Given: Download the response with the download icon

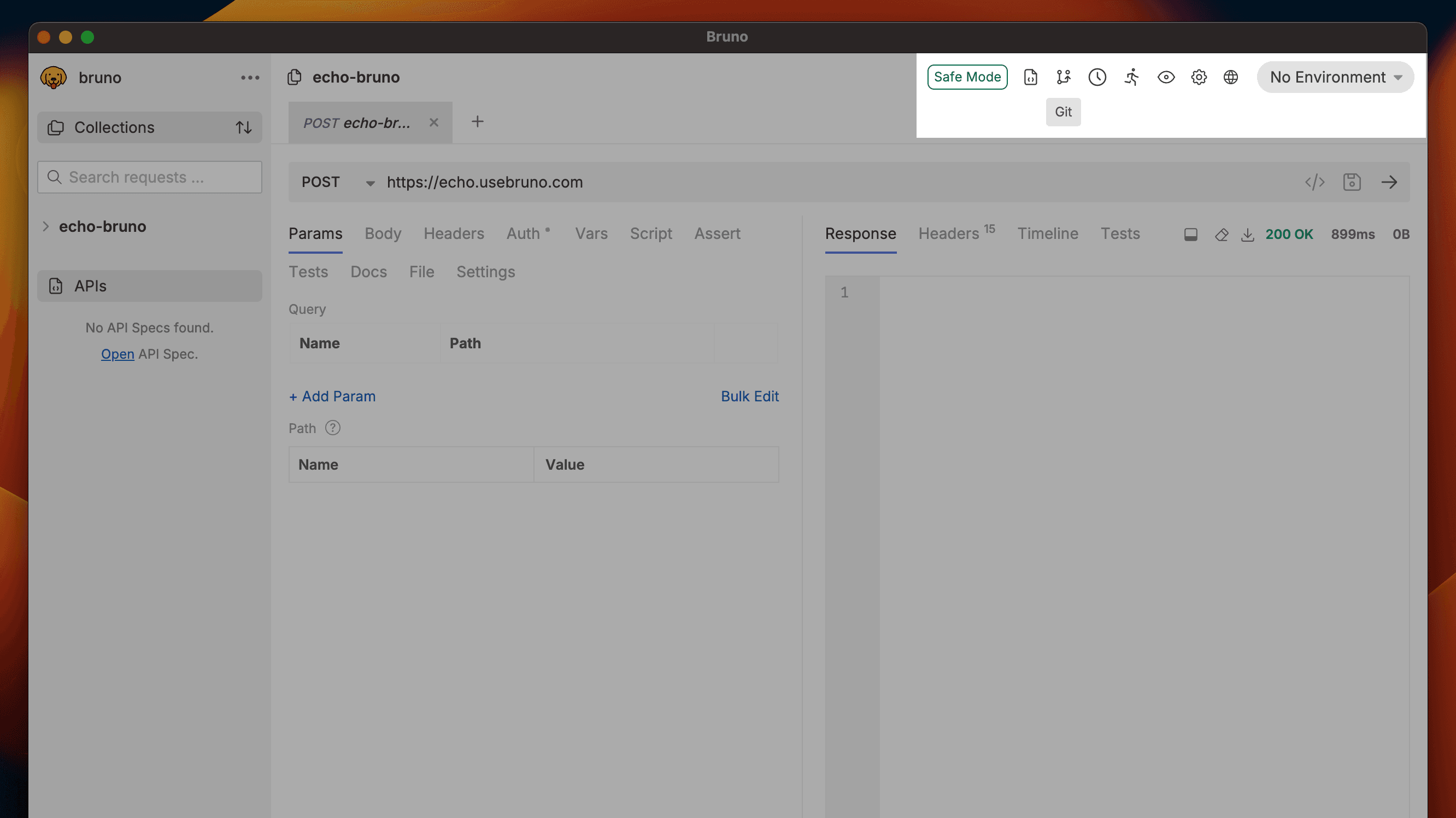Looking at the screenshot, I should point(1247,235).
